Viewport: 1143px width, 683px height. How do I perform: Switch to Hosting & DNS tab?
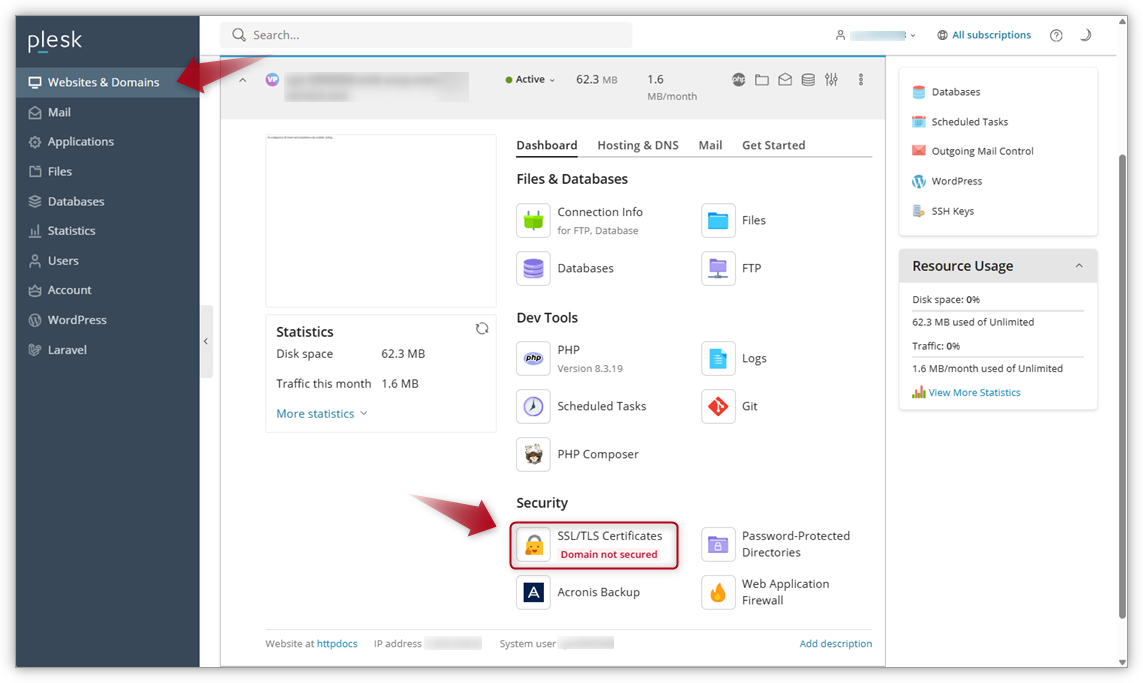pos(637,146)
